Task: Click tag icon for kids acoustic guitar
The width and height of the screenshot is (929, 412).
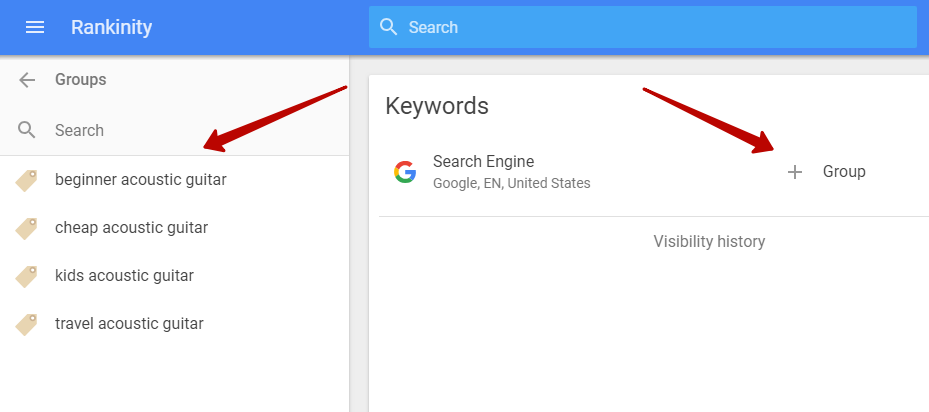Action: [x=26, y=276]
